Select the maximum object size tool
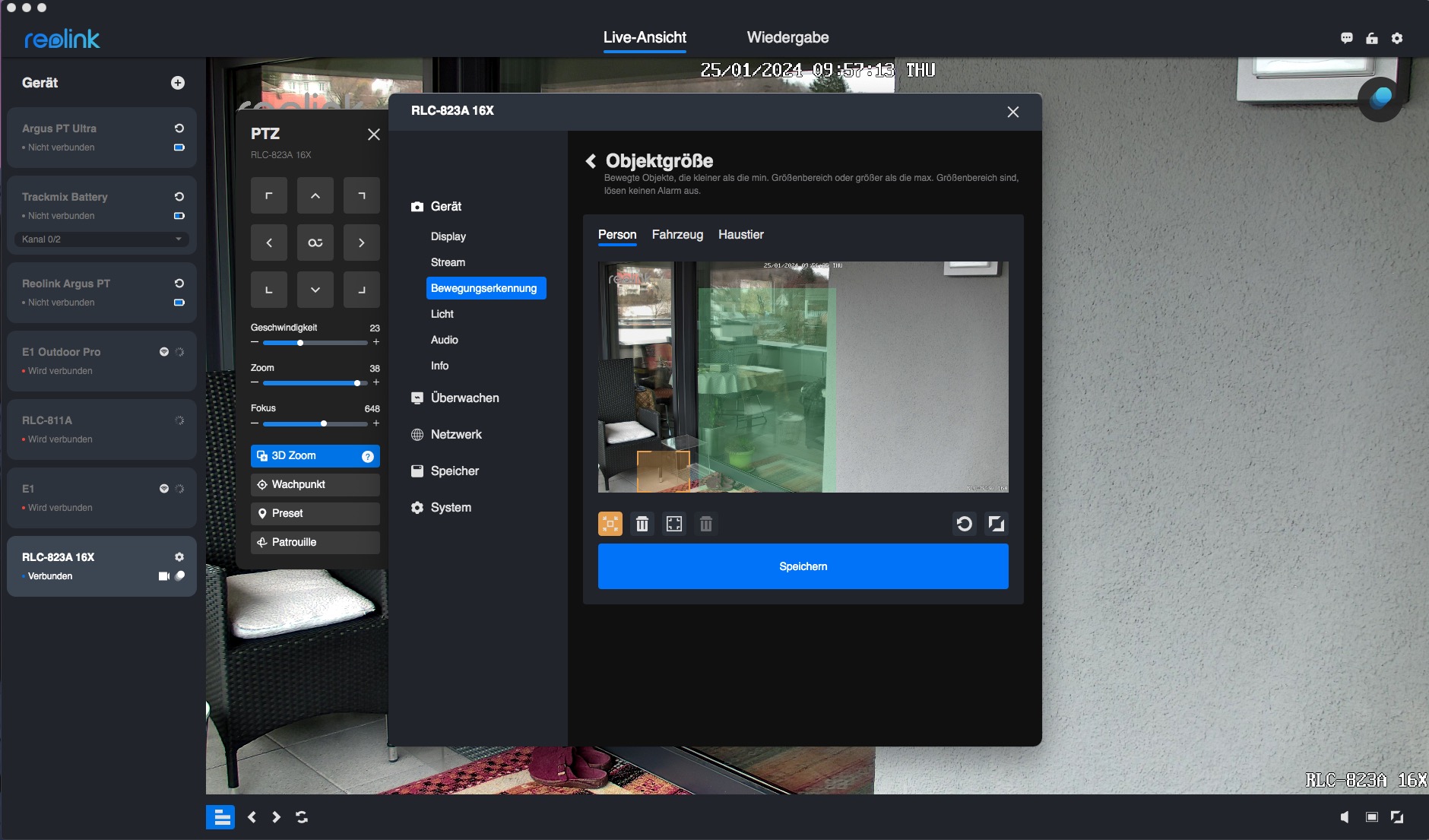Image resolution: width=1429 pixels, height=840 pixels. coord(674,524)
